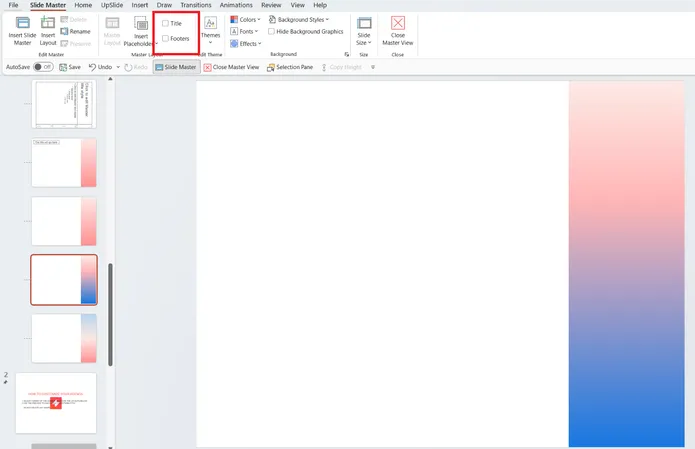The width and height of the screenshot is (695, 449).
Task: Select blue-to-pink gradient layout thumbnail
Action: (64, 338)
